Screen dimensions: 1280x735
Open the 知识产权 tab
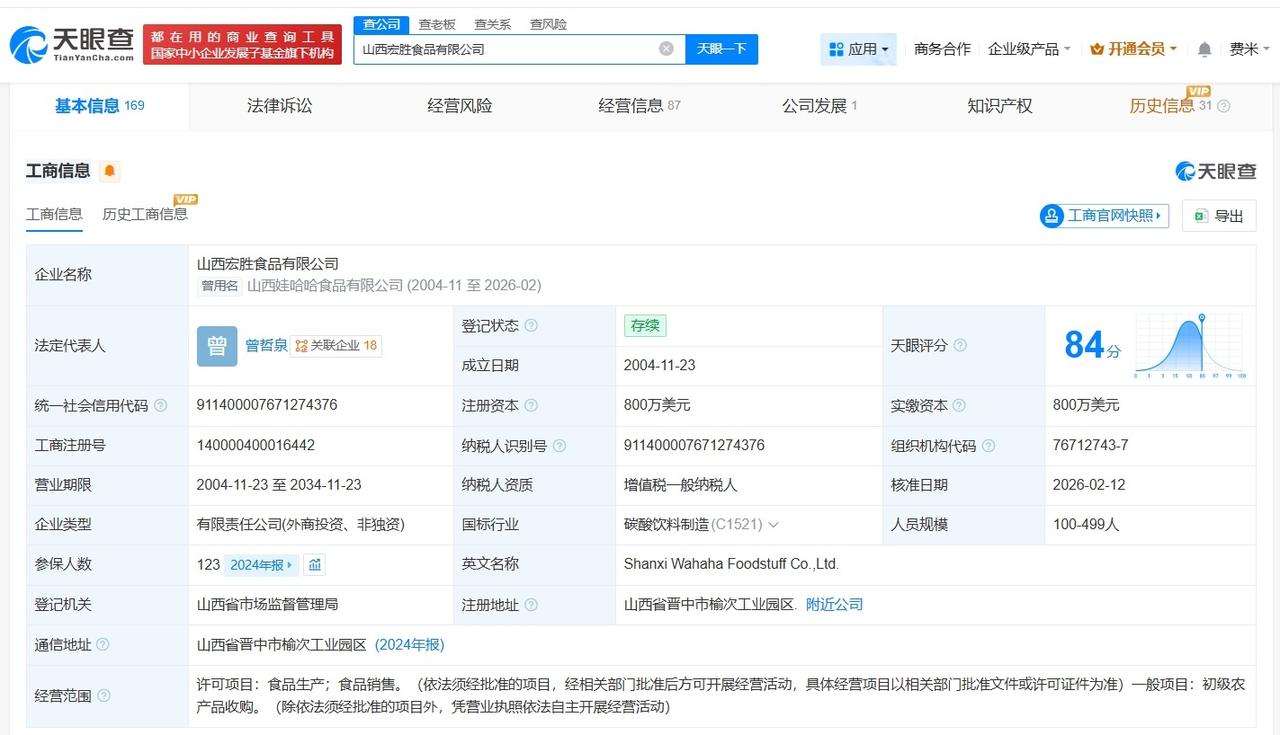point(1000,106)
